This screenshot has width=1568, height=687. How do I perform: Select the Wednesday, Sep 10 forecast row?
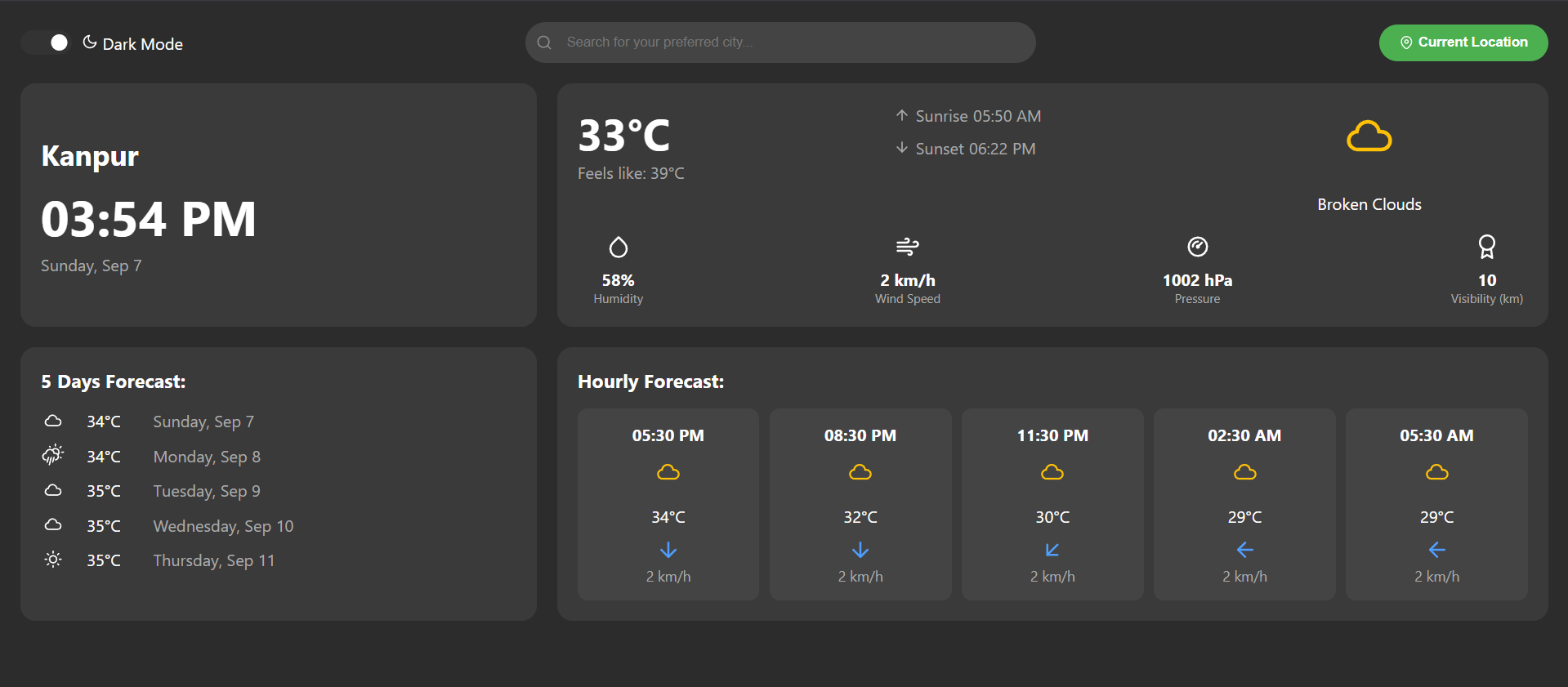click(x=223, y=526)
